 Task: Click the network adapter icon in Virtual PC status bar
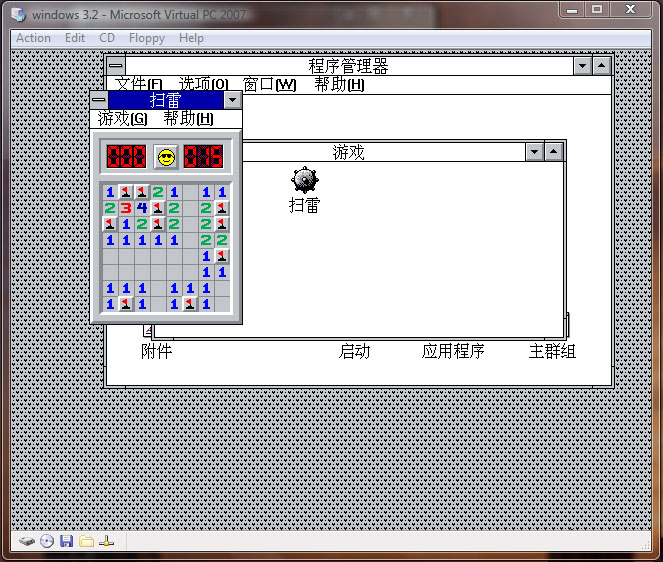(x=106, y=541)
